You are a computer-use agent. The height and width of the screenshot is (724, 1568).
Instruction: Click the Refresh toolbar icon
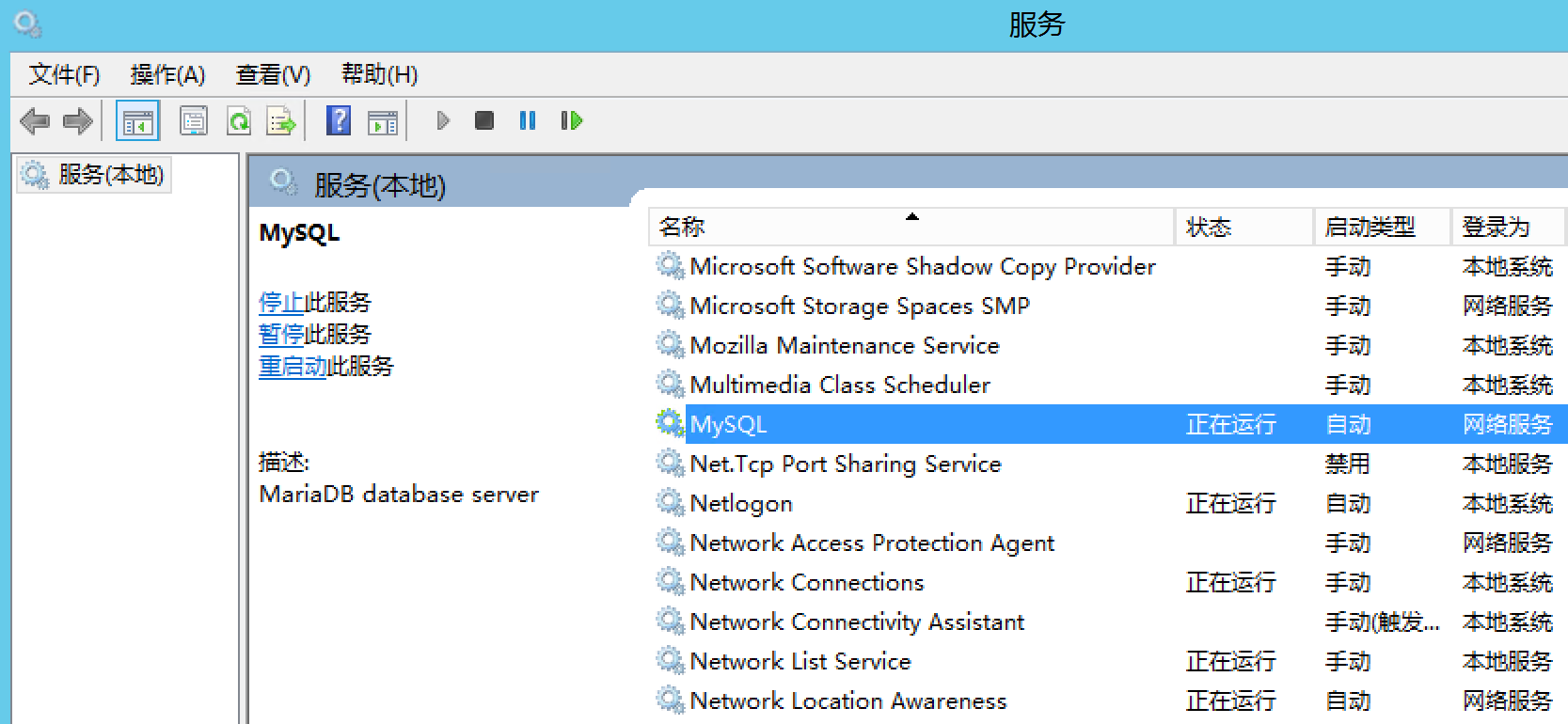pos(239,120)
